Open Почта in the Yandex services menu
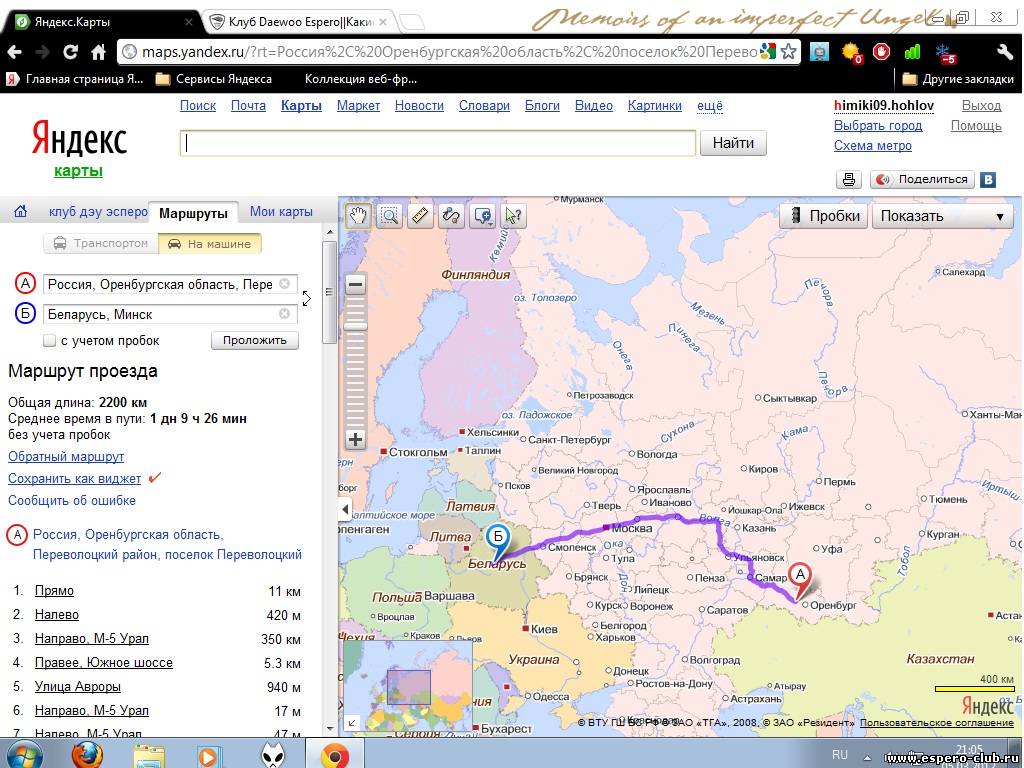The image size is (1024, 768). click(x=248, y=106)
